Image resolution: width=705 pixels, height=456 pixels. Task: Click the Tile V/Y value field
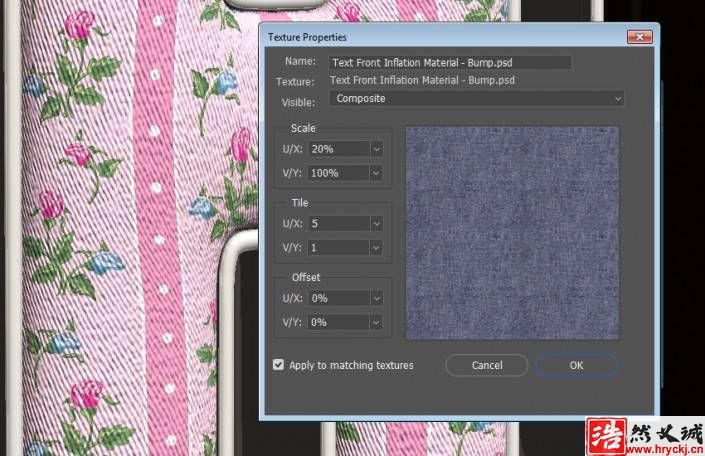[x=339, y=248]
